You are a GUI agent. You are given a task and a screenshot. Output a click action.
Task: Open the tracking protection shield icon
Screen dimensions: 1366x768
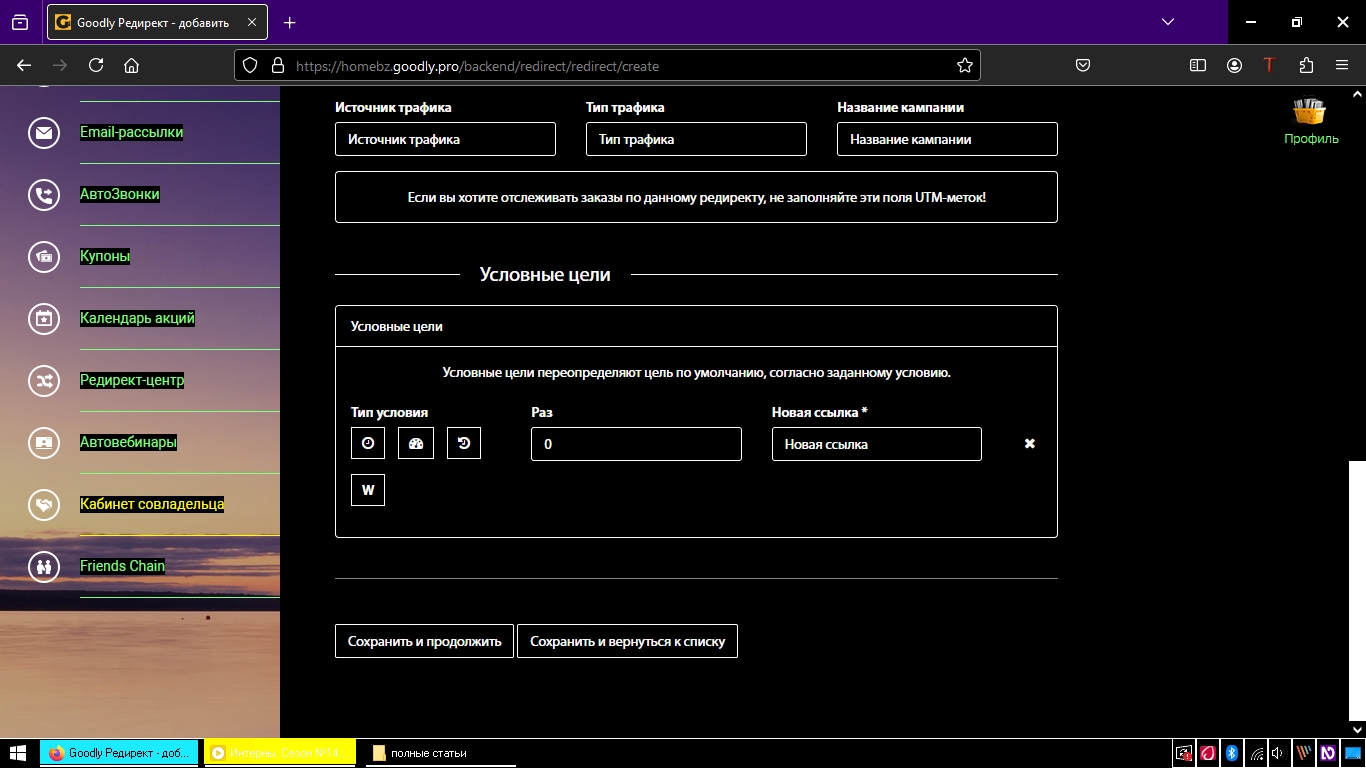click(x=250, y=65)
